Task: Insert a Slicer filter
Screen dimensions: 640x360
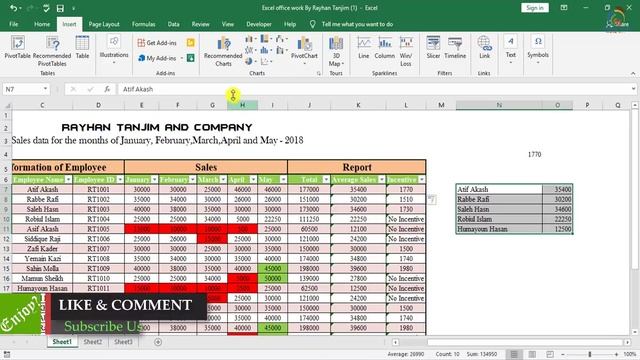Action: click(x=433, y=47)
